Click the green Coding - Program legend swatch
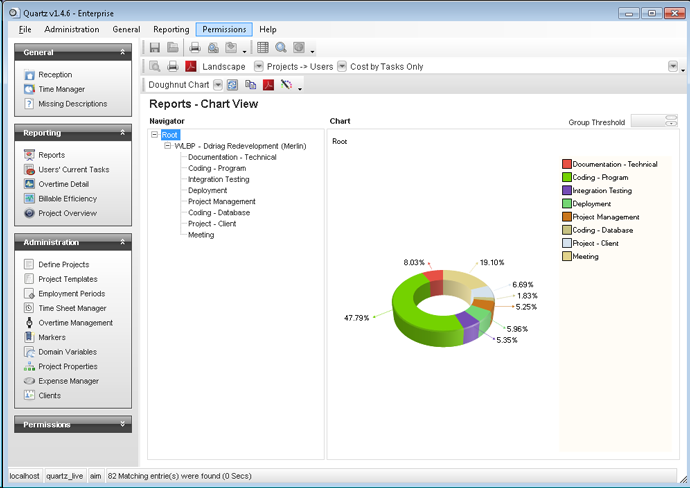This screenshot has height=488, width=690. [x=566, y=177]
